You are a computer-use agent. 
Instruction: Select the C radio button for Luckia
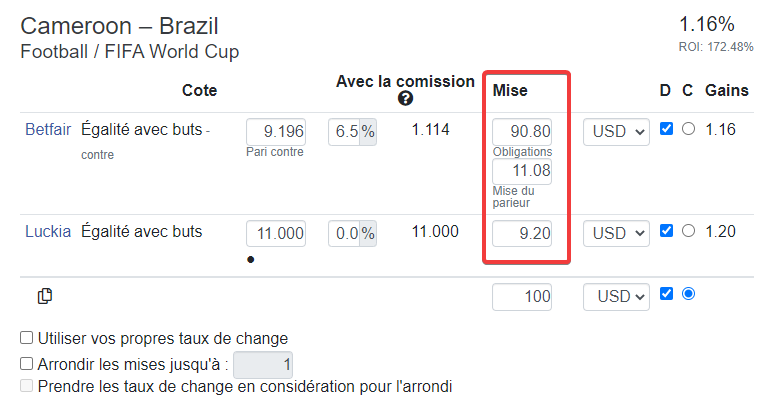(688, 231)
